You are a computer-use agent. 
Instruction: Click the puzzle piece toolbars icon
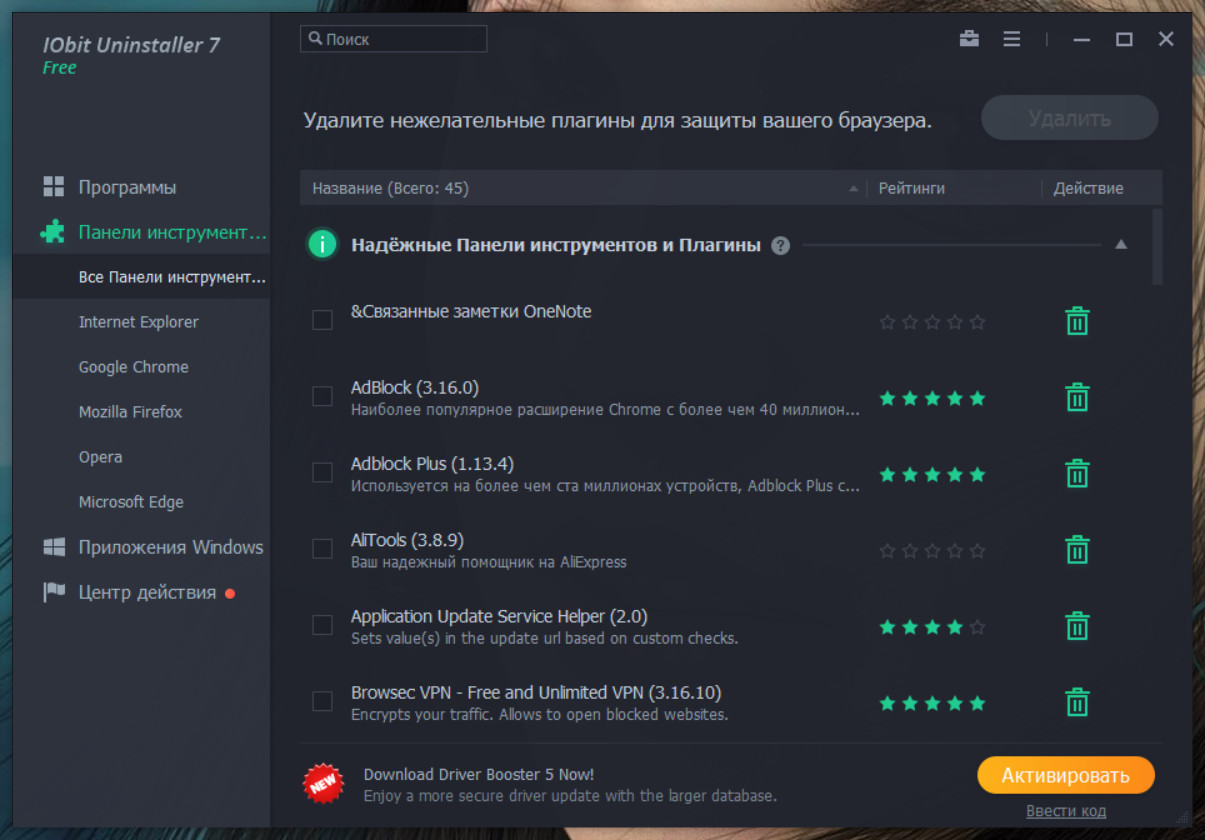tap(53, 232)
